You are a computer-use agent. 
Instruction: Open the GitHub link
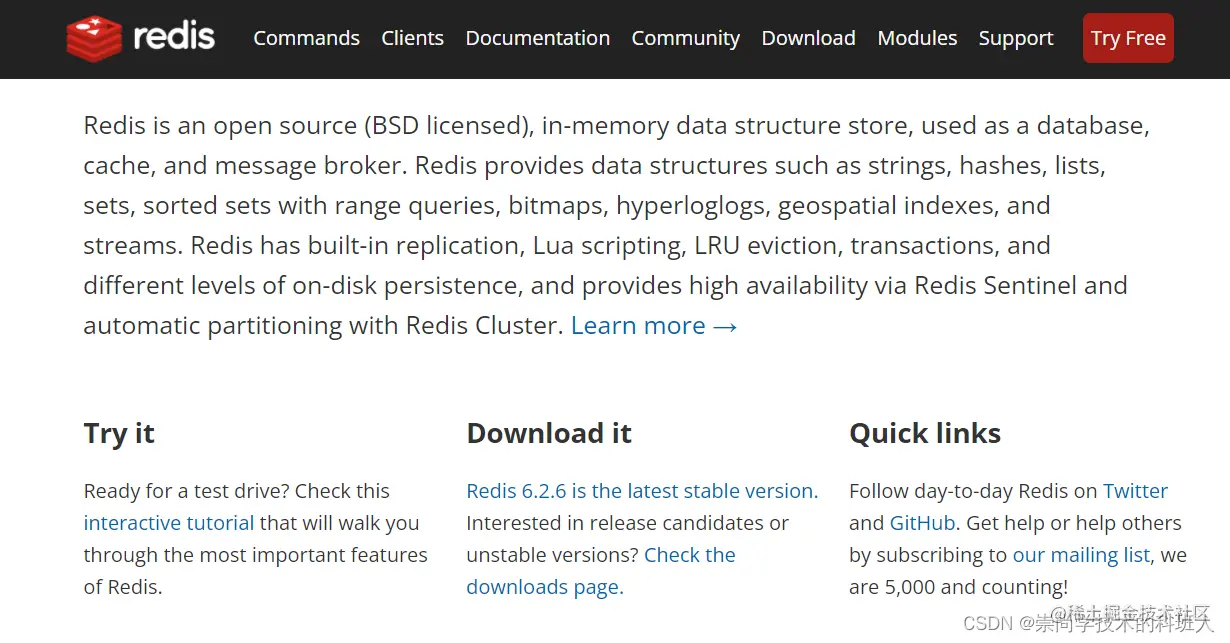[x=922, y=523]
